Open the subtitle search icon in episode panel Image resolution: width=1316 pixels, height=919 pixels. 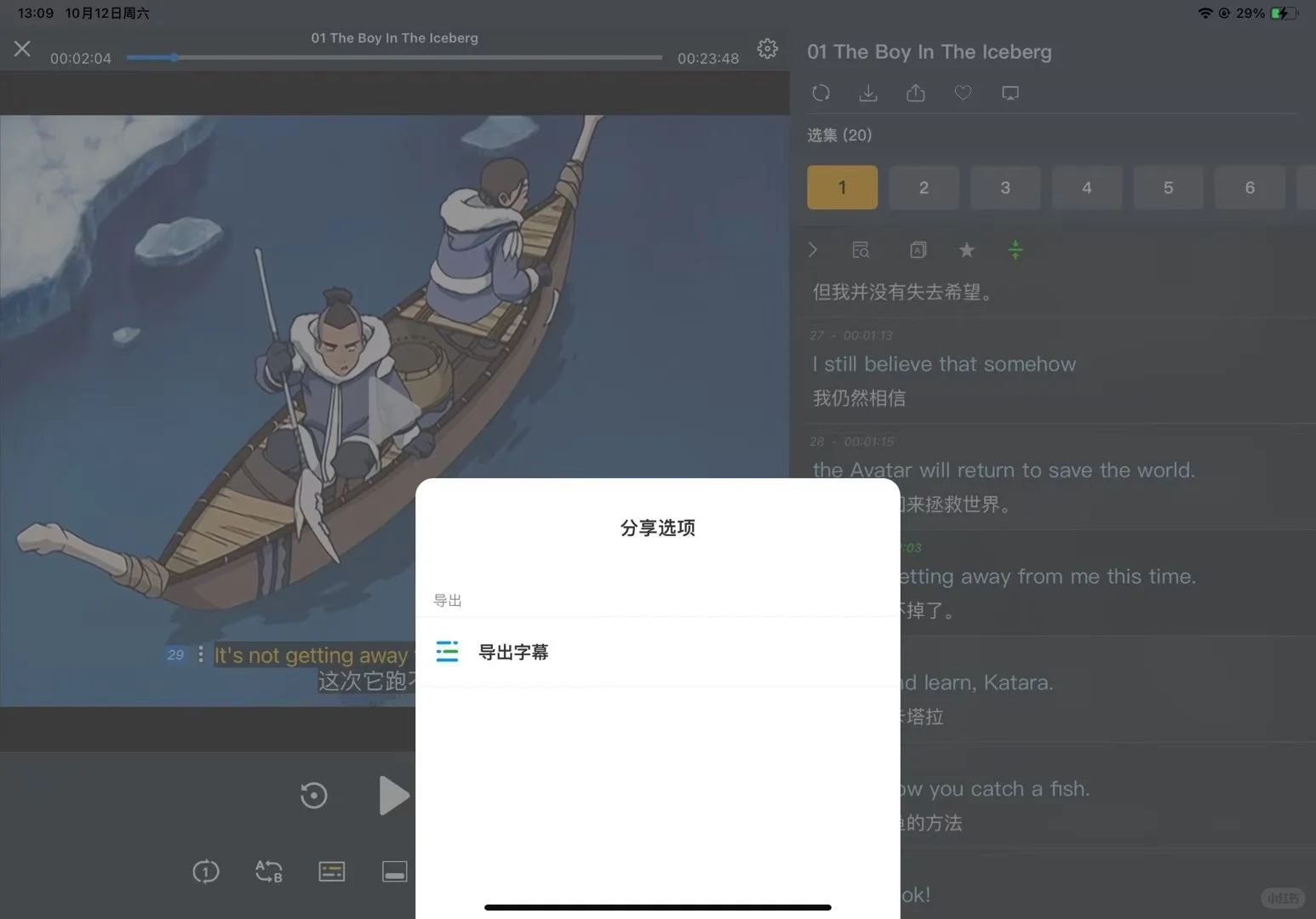tap(861, 249)
